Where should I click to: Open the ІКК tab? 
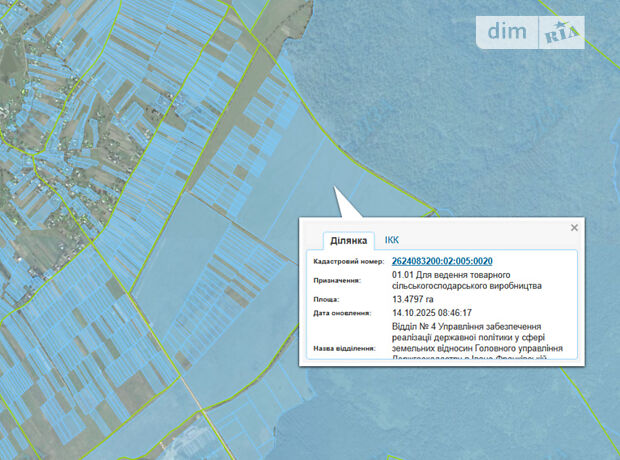(392, 240)
